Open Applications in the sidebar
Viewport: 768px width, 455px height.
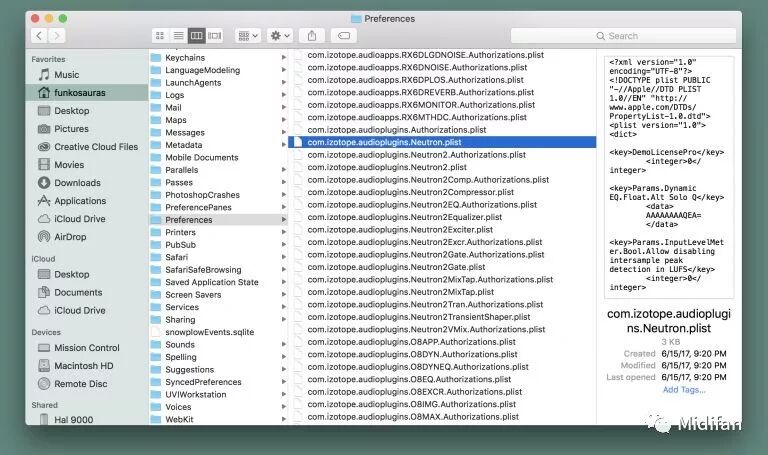click(87, 201)
